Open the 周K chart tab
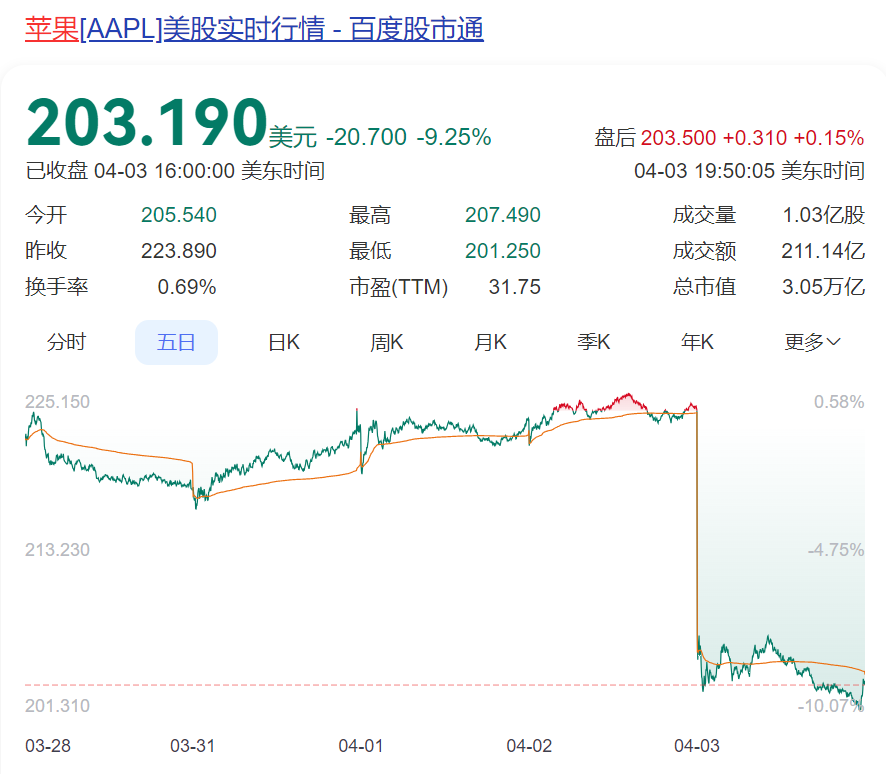The image size is (886, 774). pyautogui.click(x=386, y=342)
